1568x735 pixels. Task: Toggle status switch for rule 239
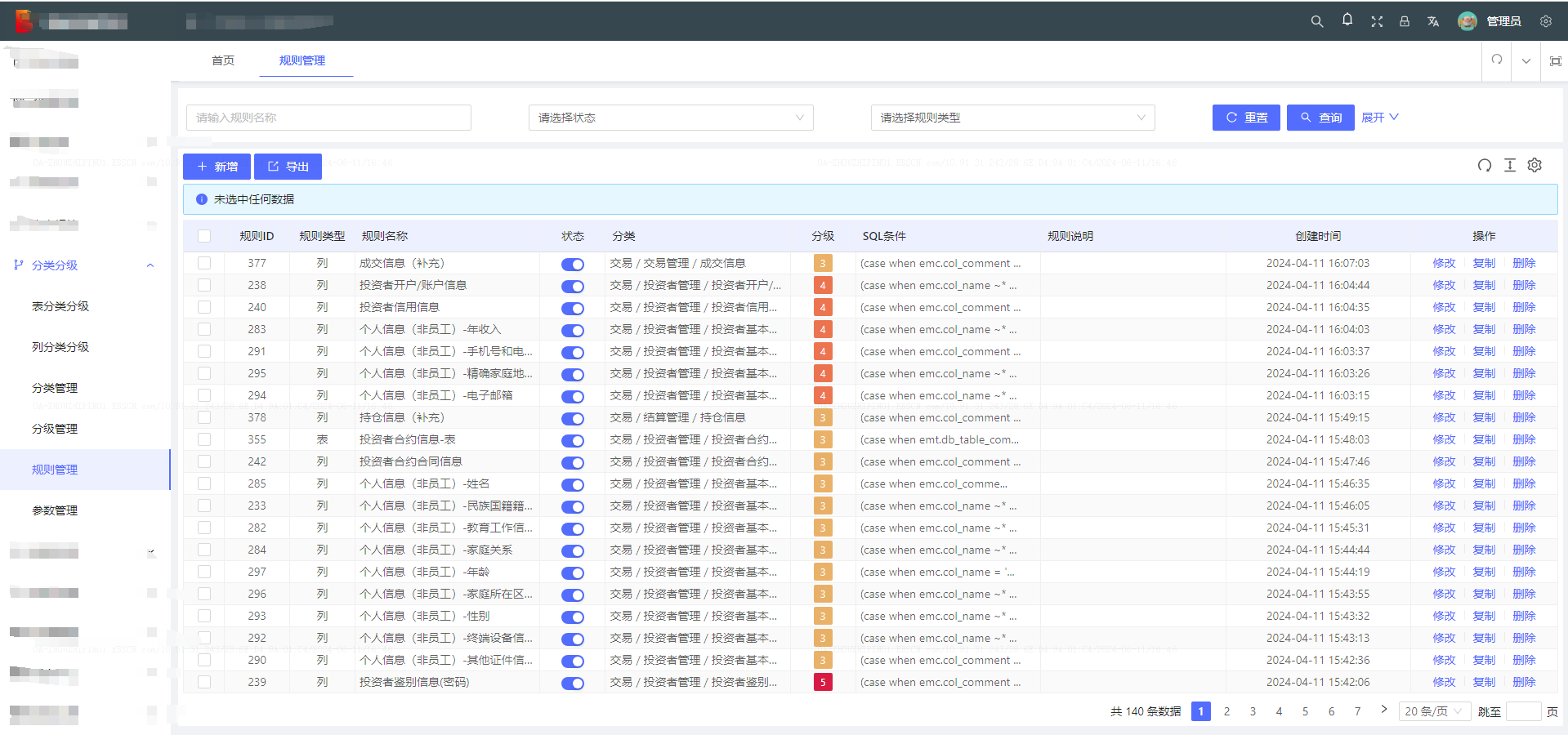point(573,683)
